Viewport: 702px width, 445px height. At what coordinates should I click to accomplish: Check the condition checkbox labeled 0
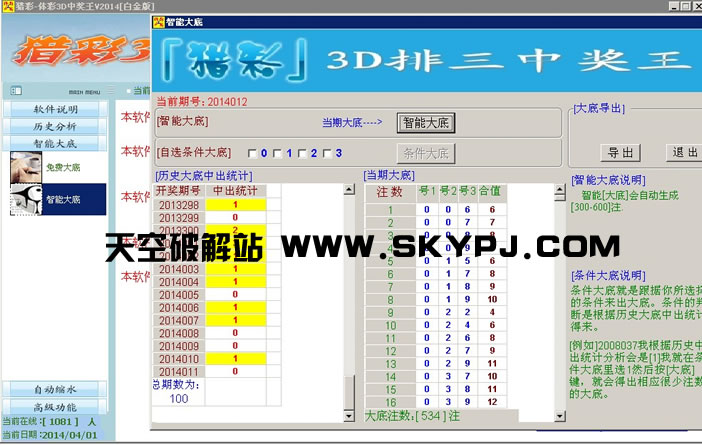(x=252, y=153)
